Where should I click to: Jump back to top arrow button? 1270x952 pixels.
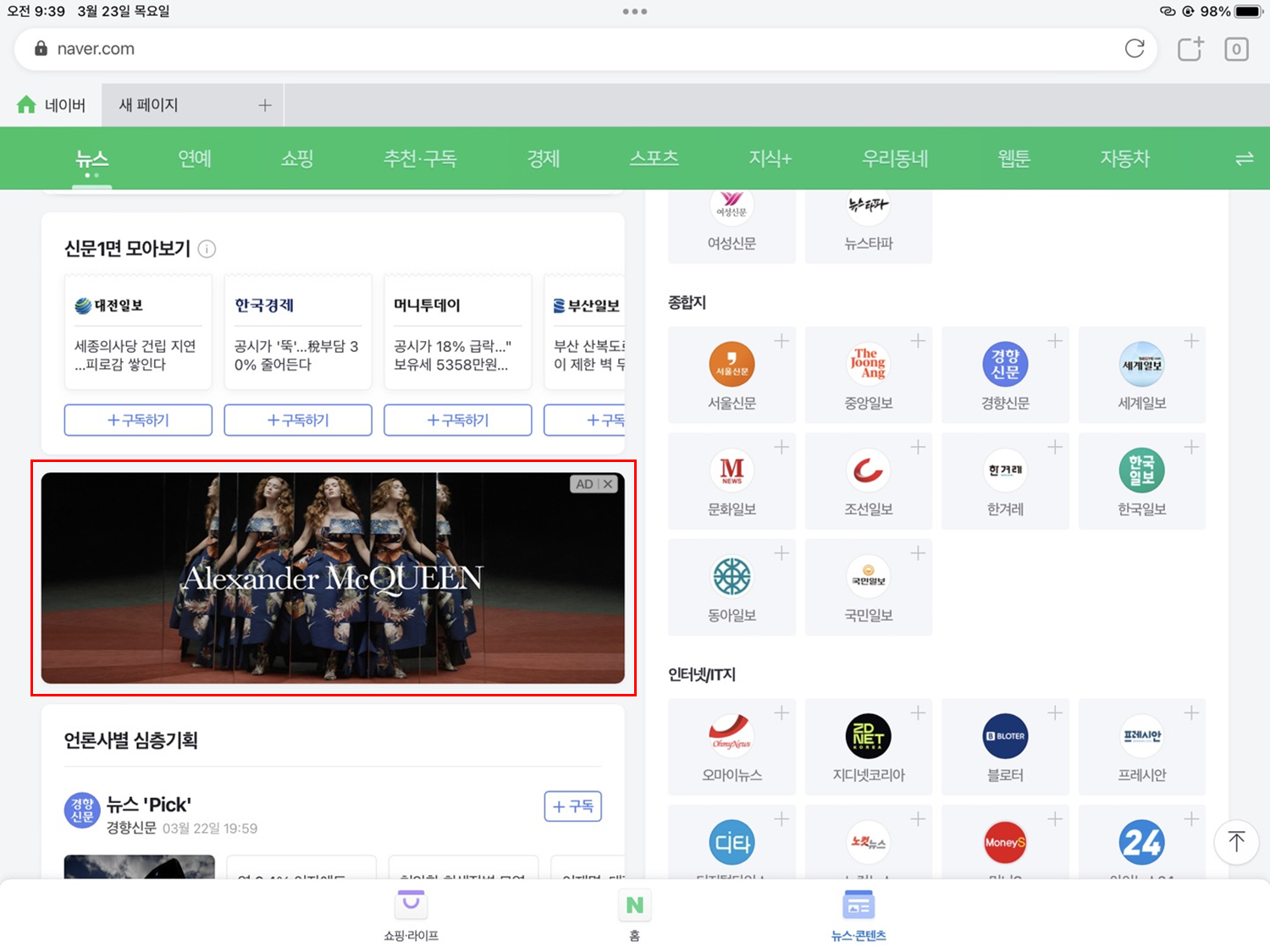1236,842
